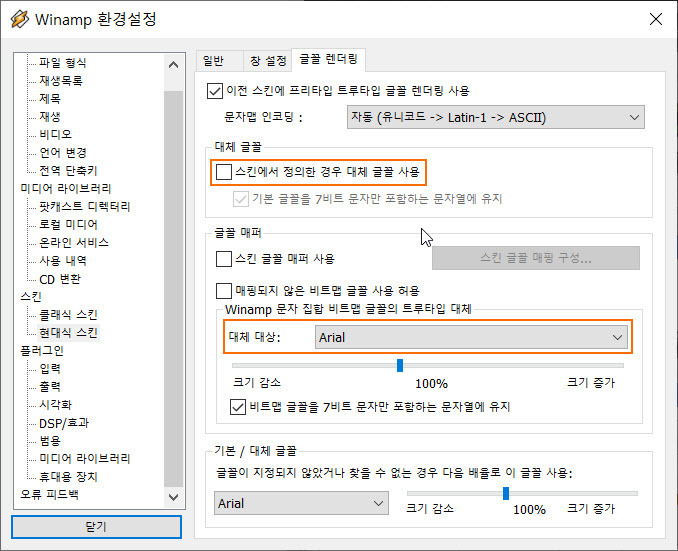Select 사용 내역 in the tree
This screenshot has height=551, width=678.
[x=63, y=261]
